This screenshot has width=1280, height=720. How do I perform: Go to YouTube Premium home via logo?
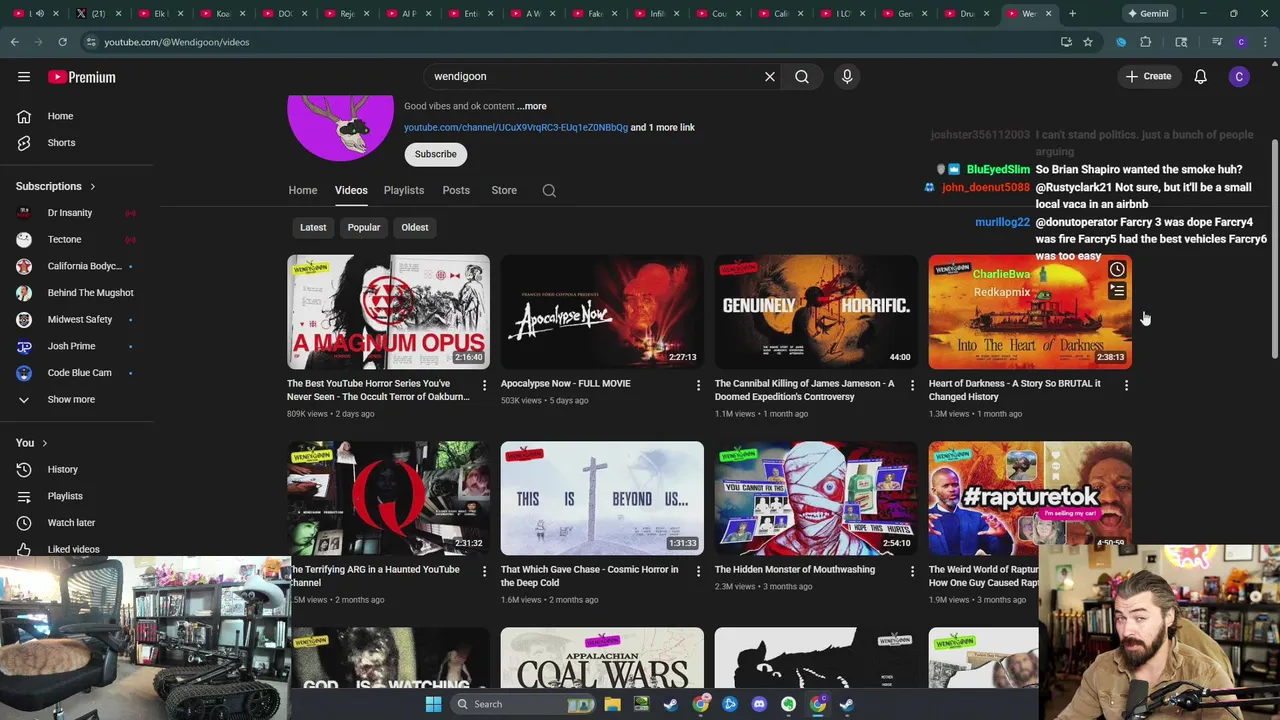point(82,77)
